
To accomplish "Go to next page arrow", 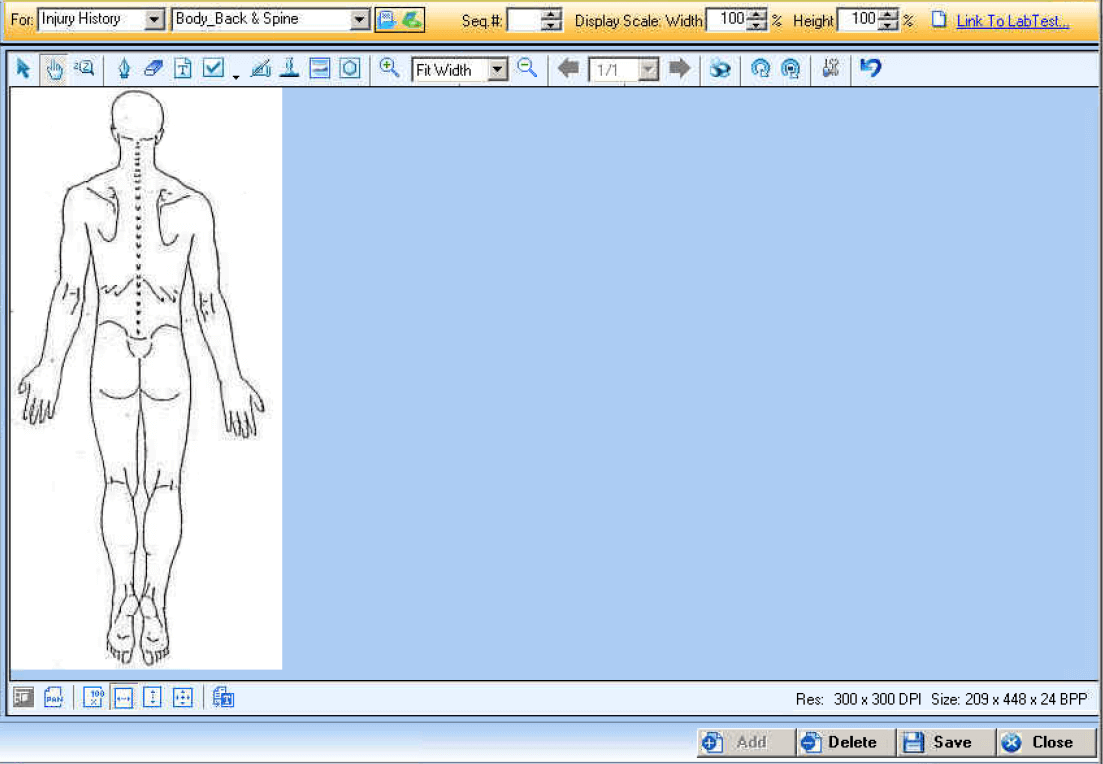I will click(679, 69).
